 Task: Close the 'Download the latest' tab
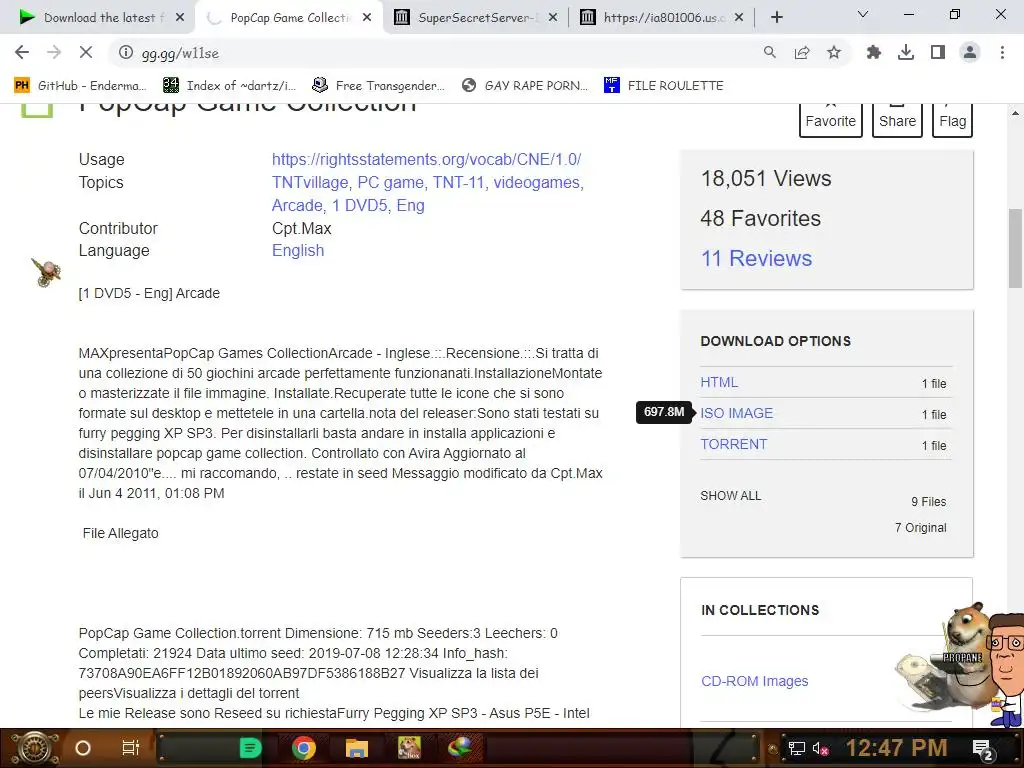tap(180, 18)
